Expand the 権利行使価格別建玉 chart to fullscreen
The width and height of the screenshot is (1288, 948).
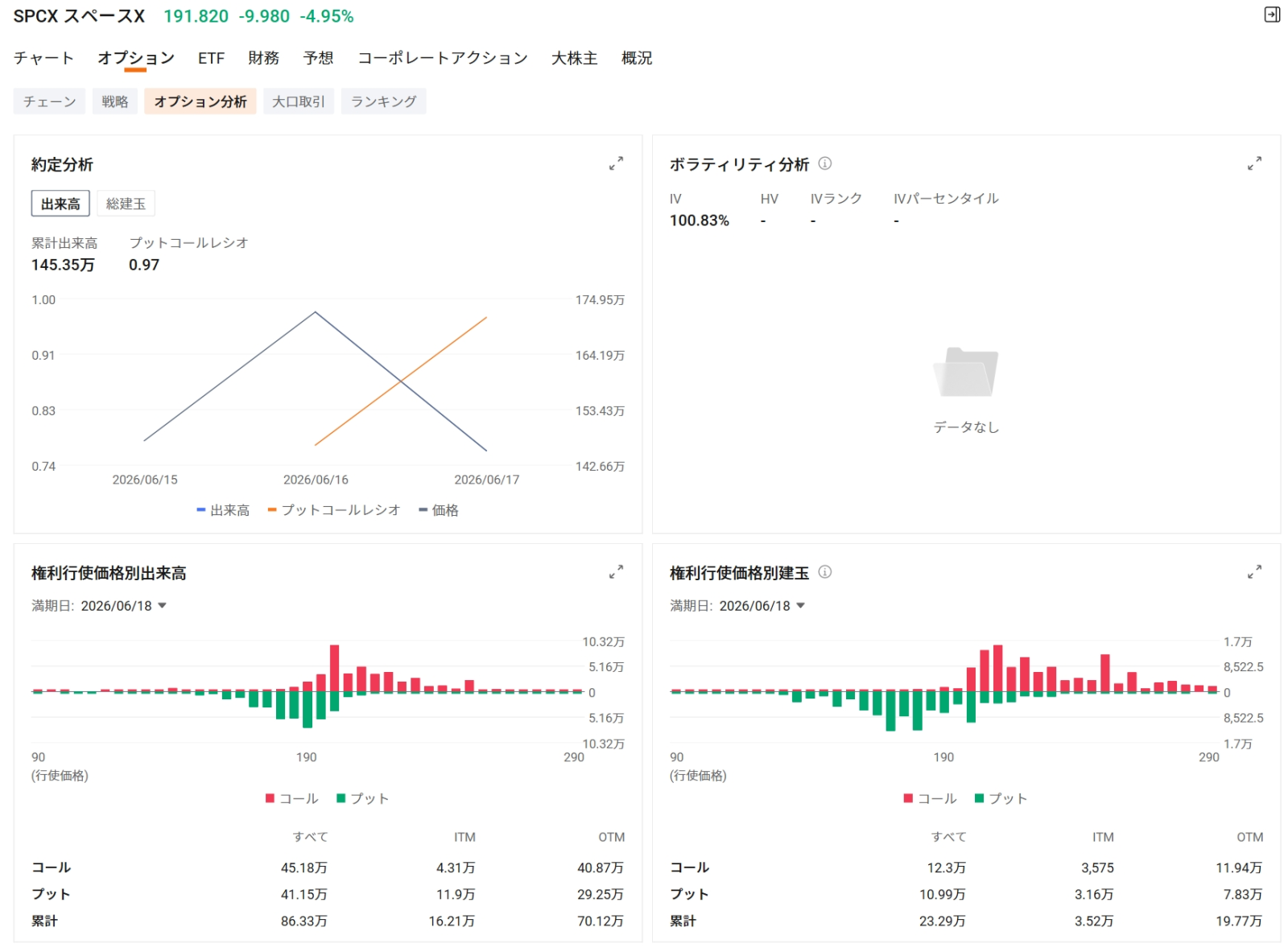[x=1254, y=572]
